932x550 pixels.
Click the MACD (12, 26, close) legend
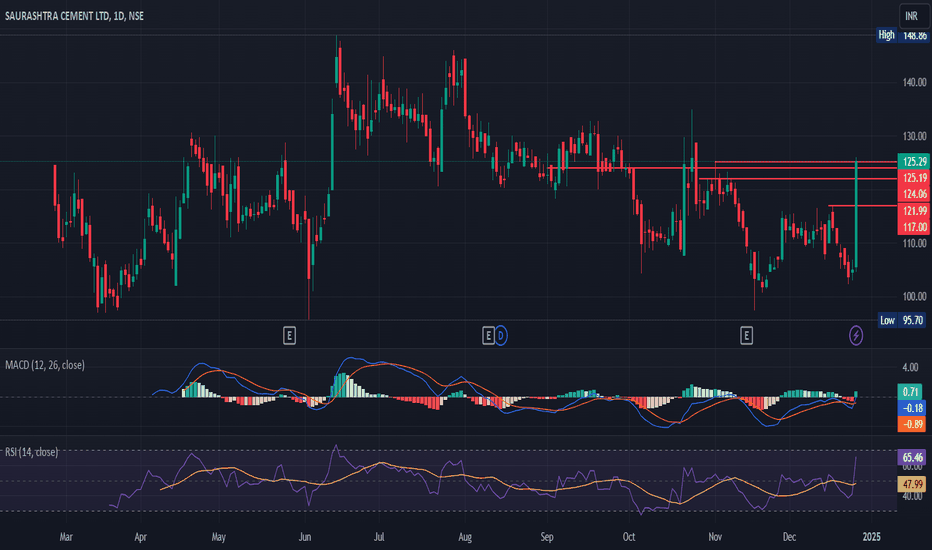[x=45, y=365]
